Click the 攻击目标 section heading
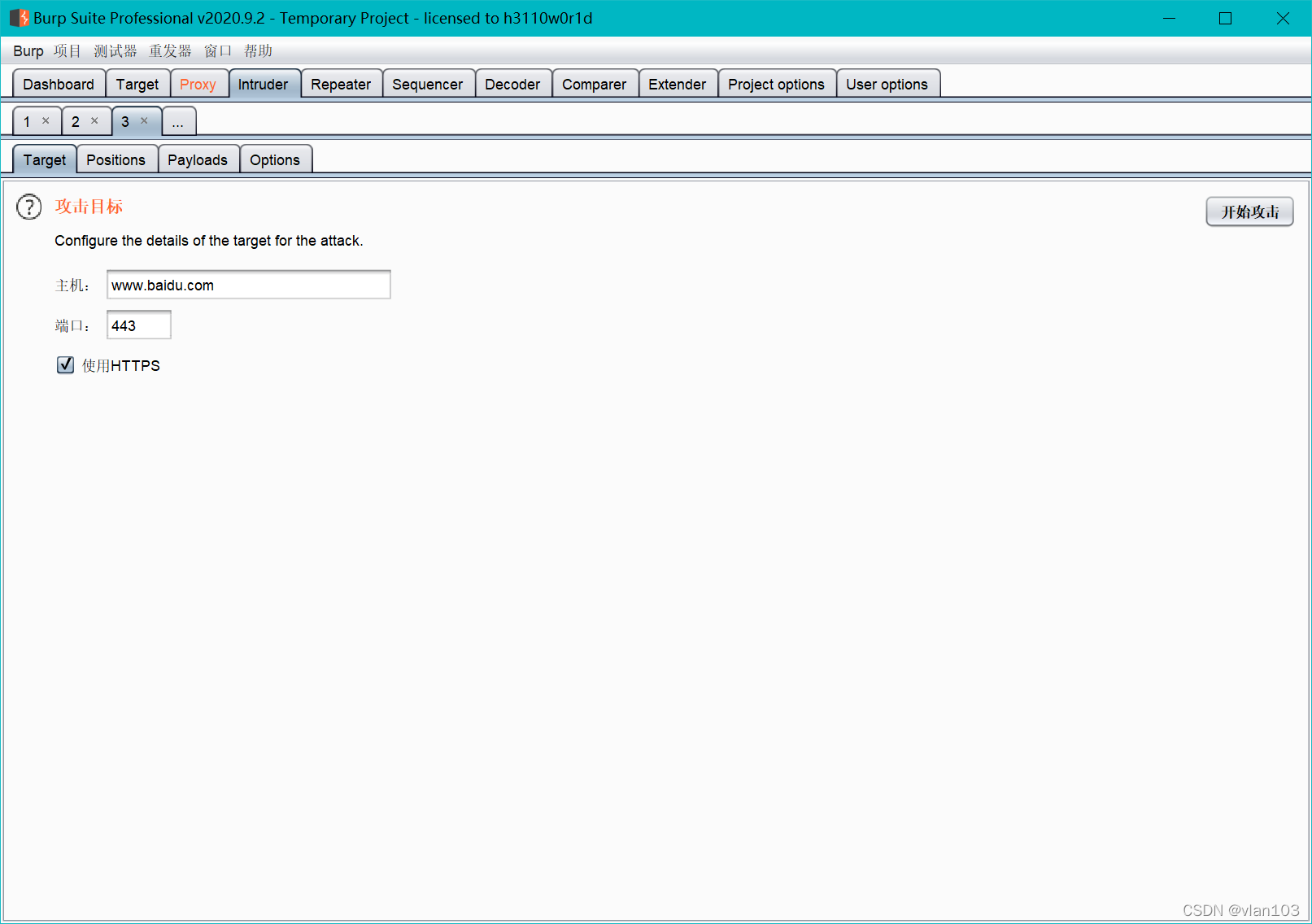This screenshot has width=1312, height=924. tap(89, 207)
